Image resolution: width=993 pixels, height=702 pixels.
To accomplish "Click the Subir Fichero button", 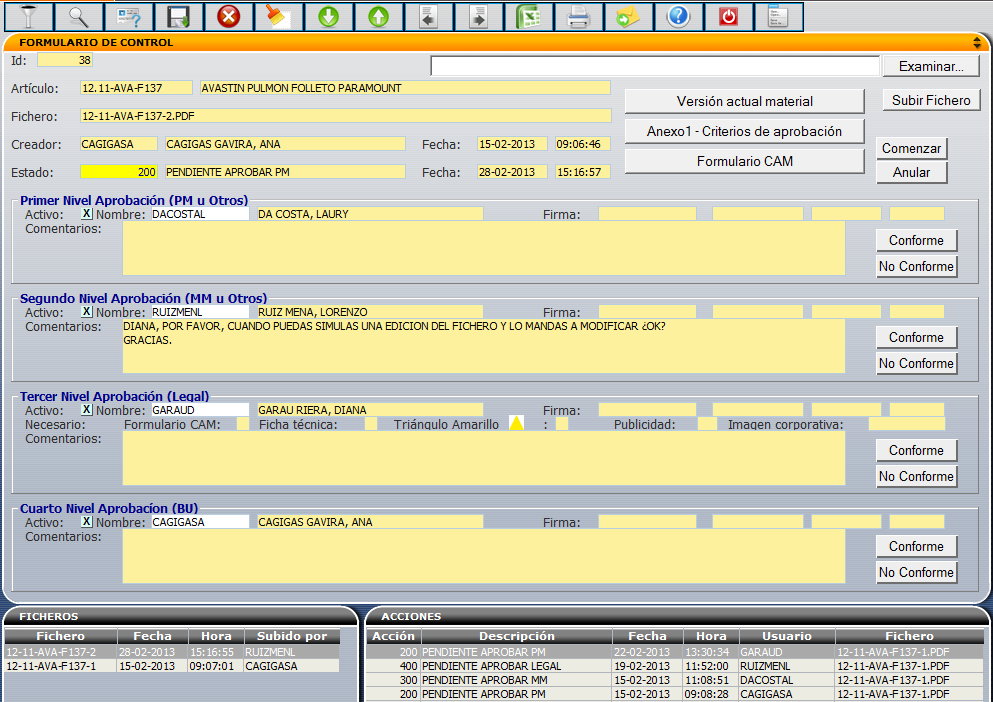I will click(x=931, y=101).
